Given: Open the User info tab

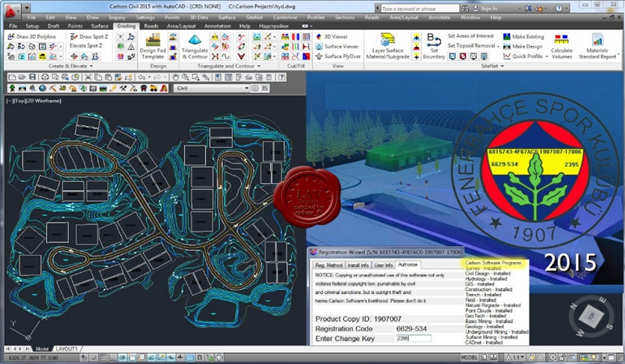Looking at the screenshot, I should point(383,265).
